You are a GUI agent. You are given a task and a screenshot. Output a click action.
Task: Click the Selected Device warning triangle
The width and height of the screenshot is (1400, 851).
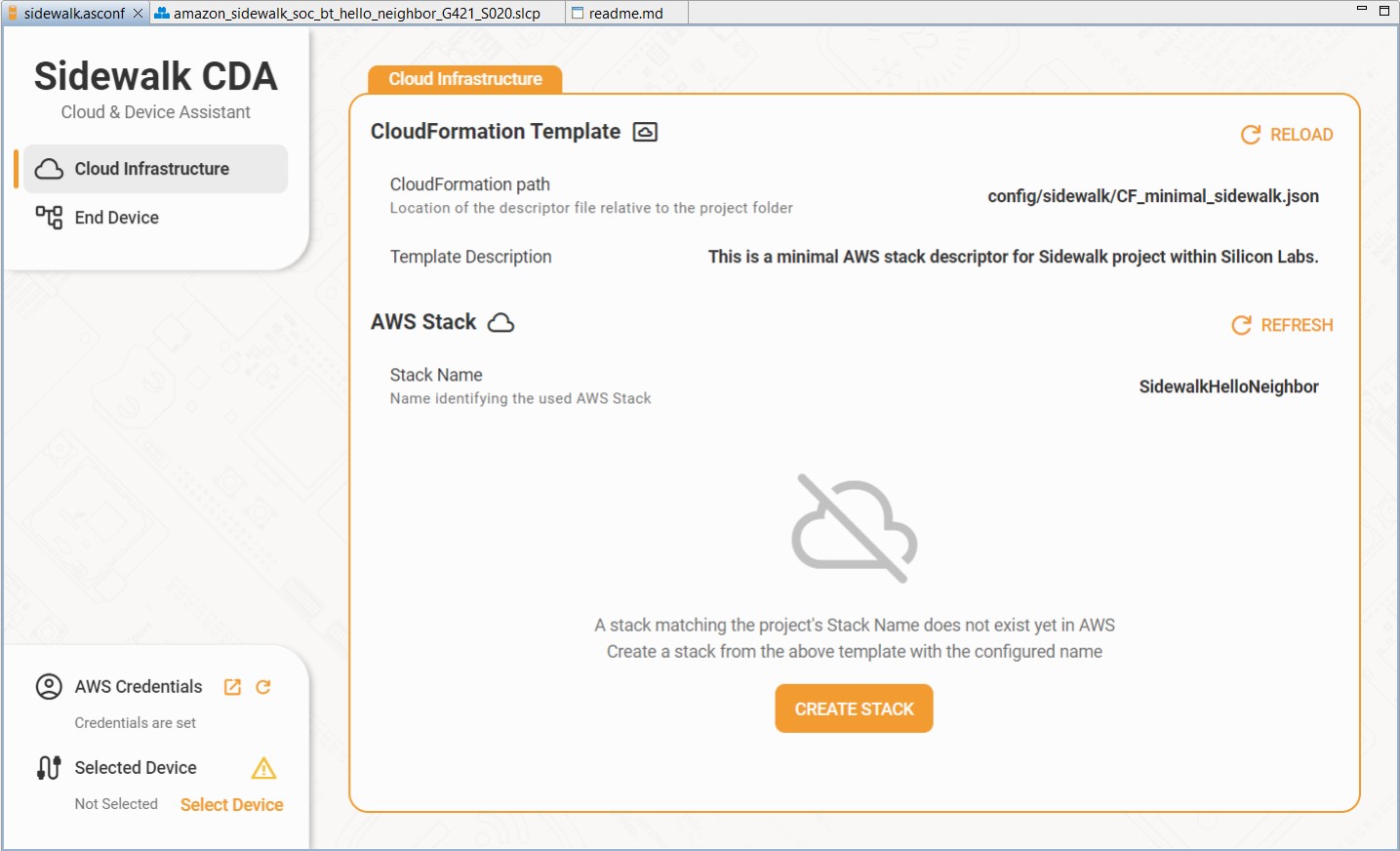click(x=263, y=768)
